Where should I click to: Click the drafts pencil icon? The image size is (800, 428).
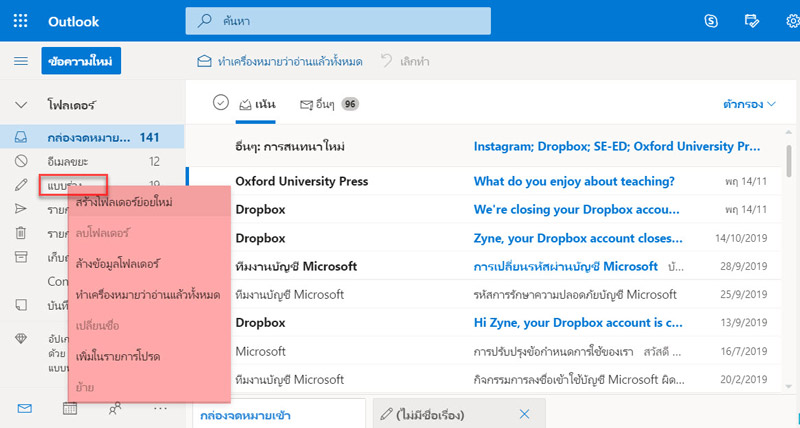21,184
